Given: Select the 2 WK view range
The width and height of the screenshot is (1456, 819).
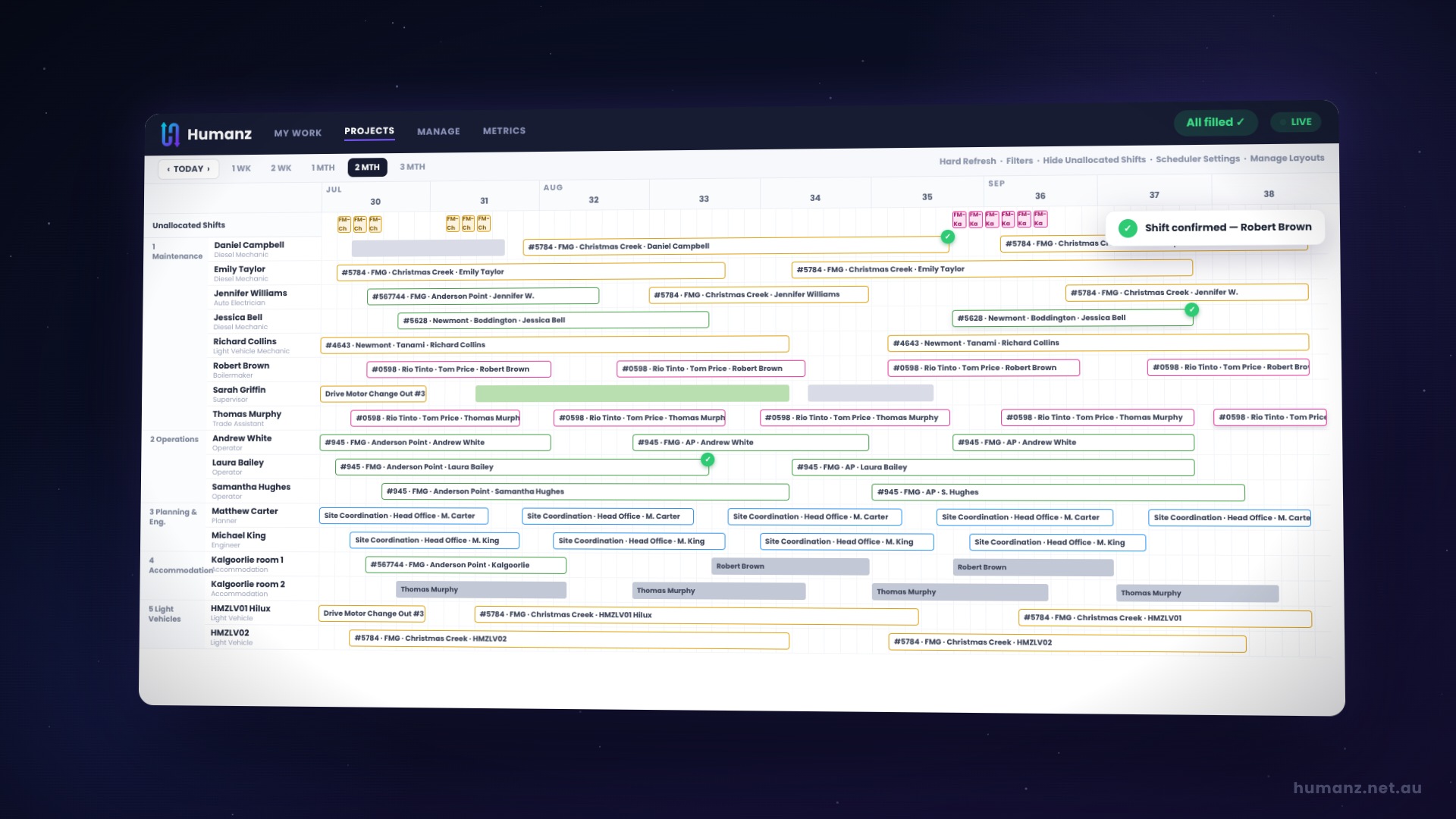Looking at the screenshot, I should (281, 168).
